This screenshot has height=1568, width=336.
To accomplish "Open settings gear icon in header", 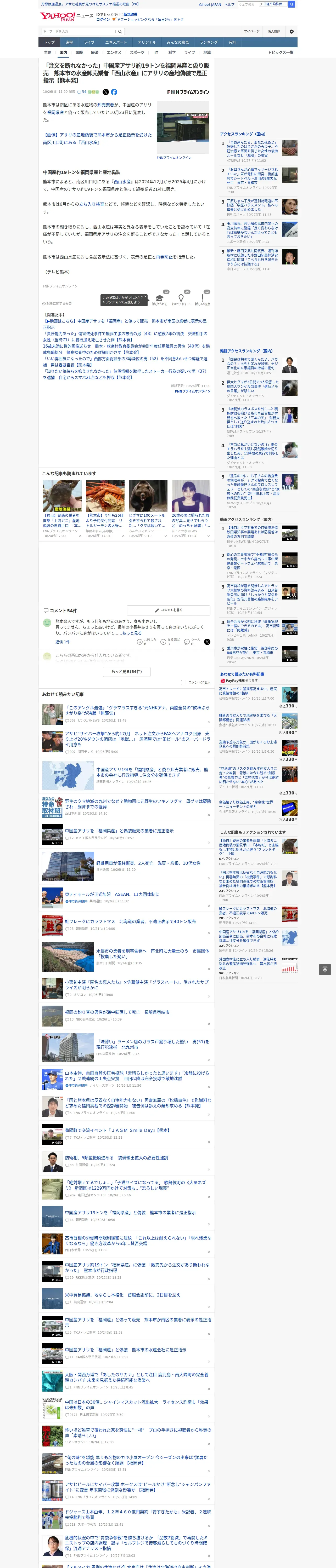I will pyautogui.click(x=292, y=32).
